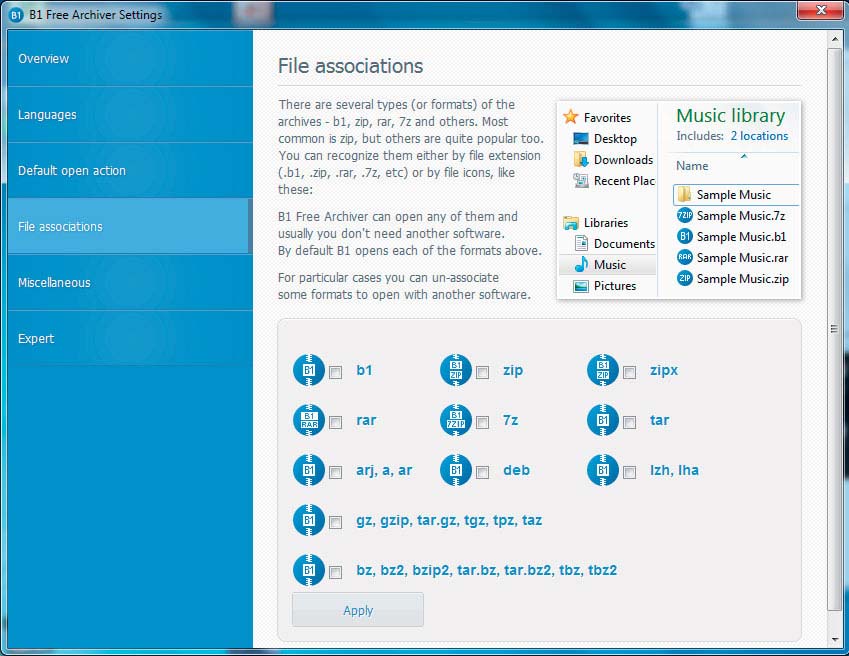Click the Sample Music.7z file icon
The width and height of the screenshot is (849, 656).
pyautogui.click(x=684, y=215)
